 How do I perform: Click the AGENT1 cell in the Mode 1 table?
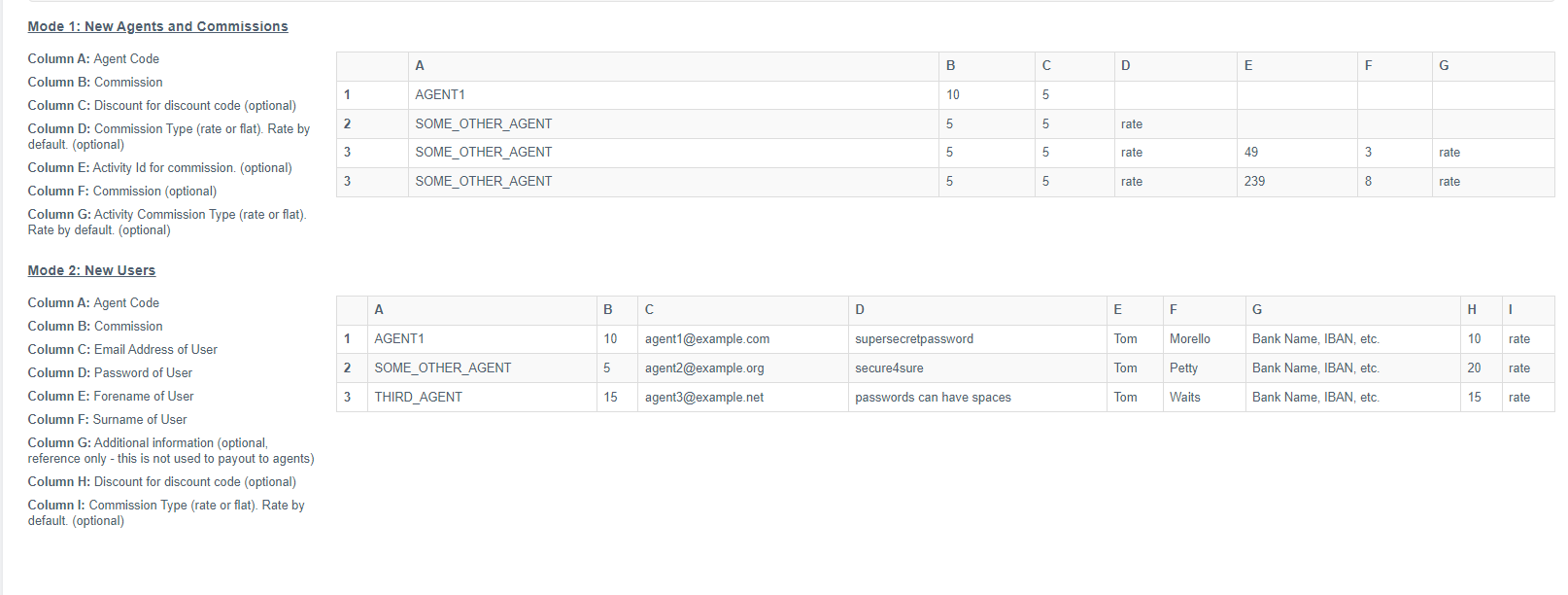(673, 95)
